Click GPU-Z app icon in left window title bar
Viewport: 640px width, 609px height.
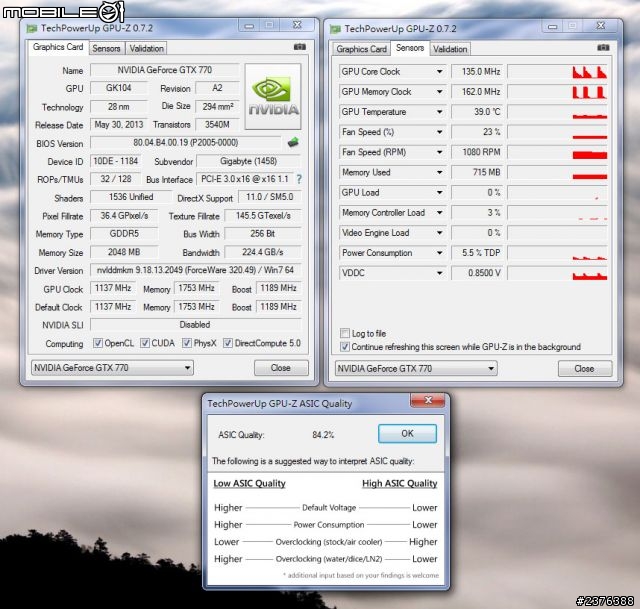tap(31, 29)
